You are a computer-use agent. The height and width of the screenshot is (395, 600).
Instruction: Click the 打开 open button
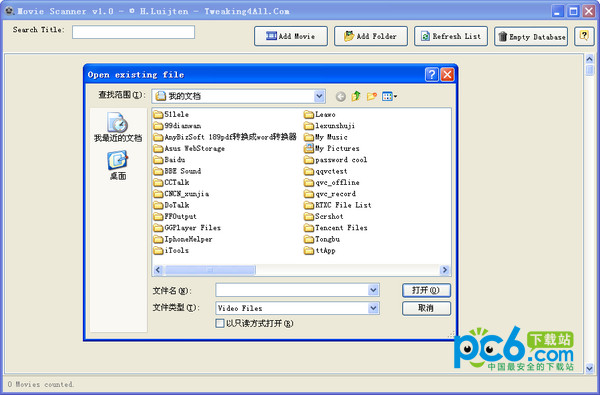(426, 290)
